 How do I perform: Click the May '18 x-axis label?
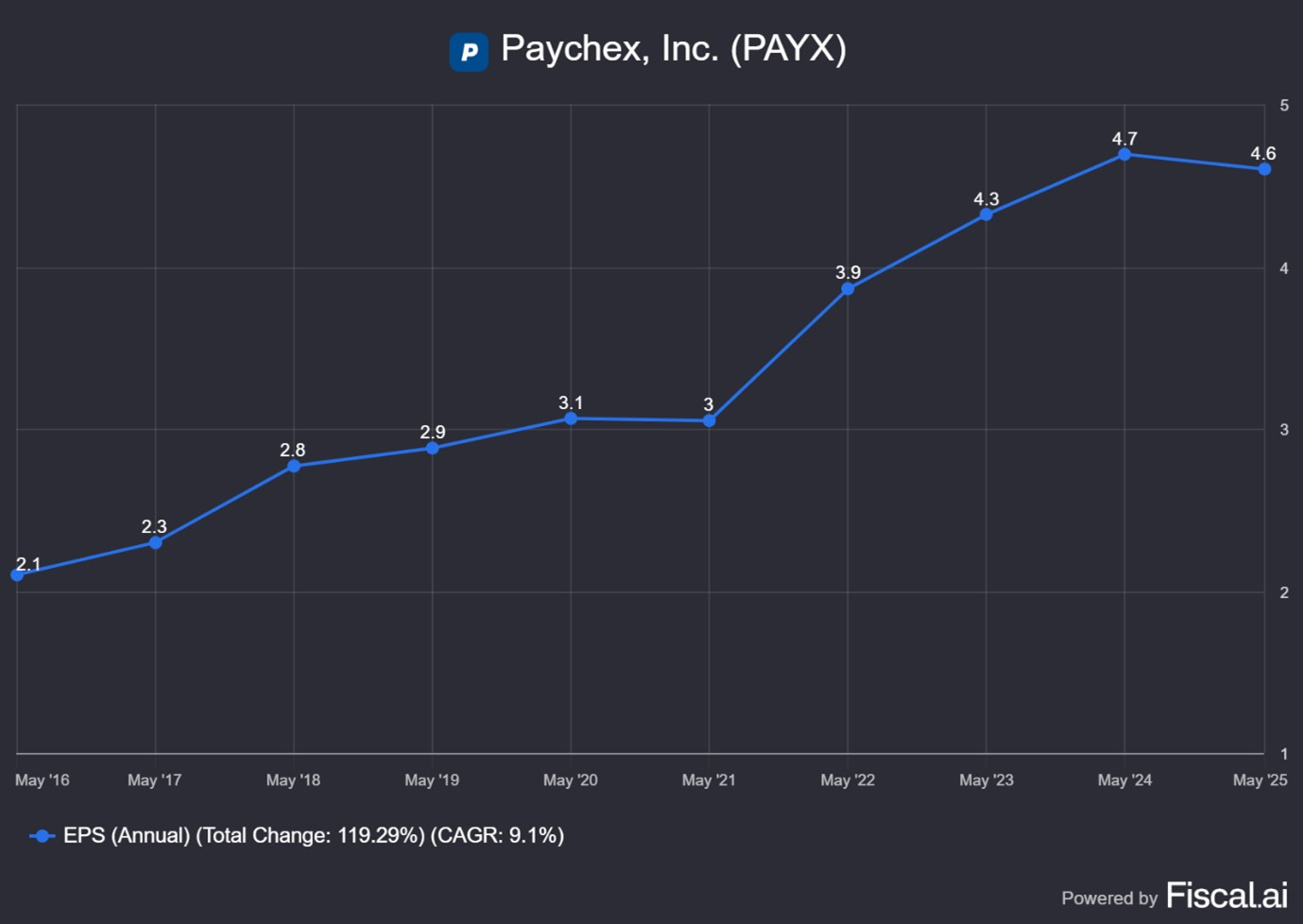[x=293, y=780]
